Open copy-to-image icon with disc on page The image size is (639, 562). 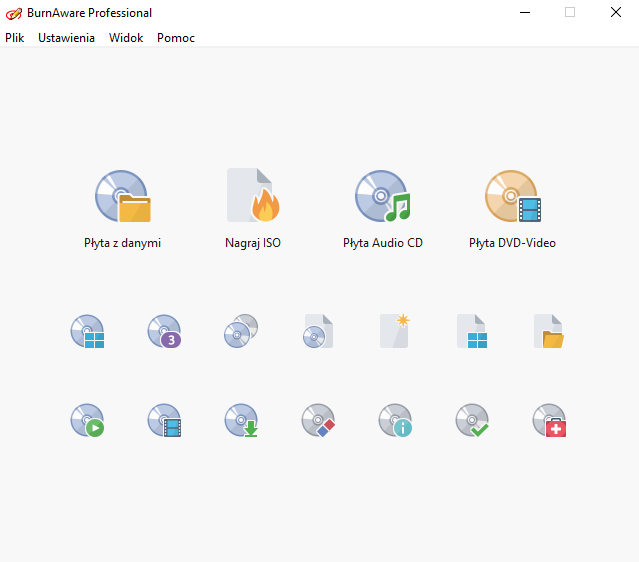[x=318, y=331]
